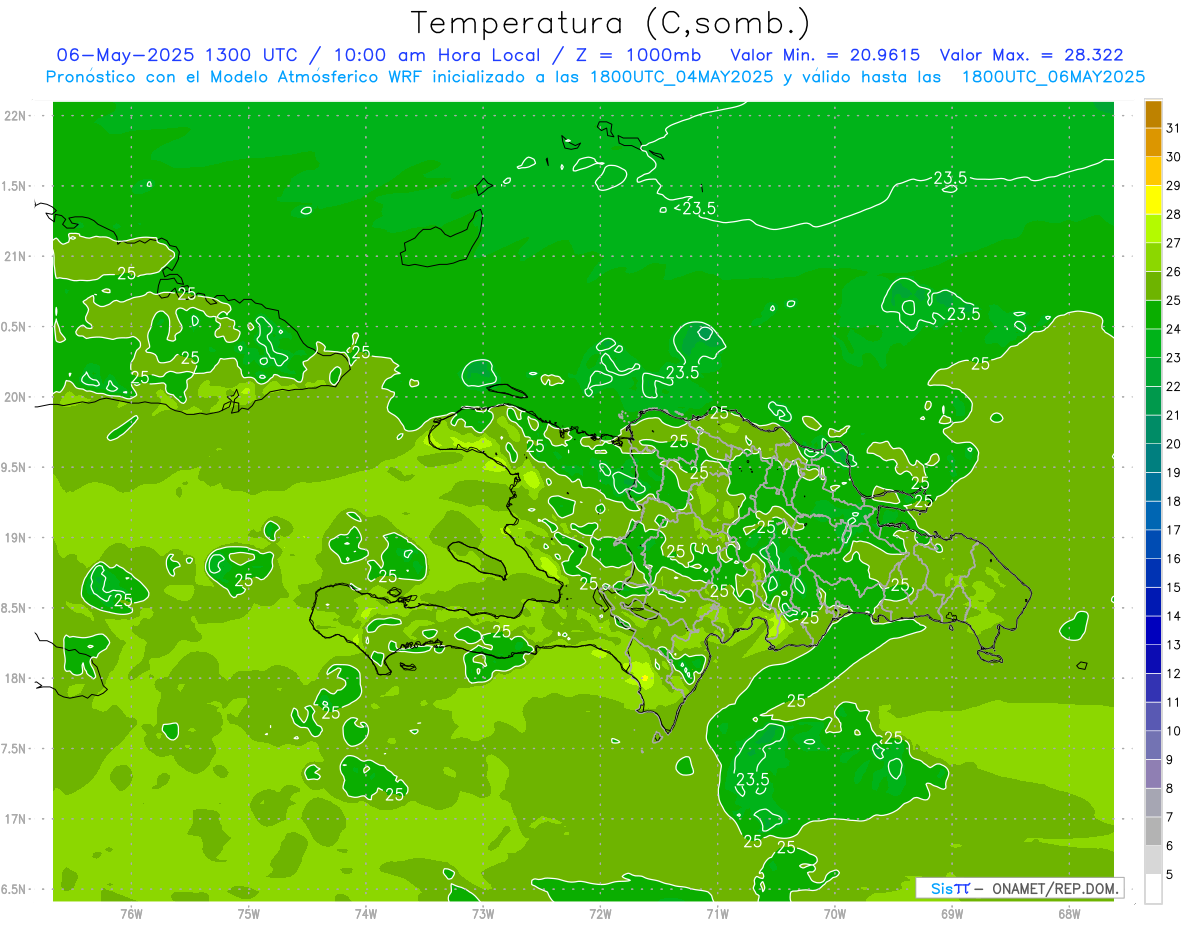Click the "31" label on the color scale
This screenshot has width=1200, height=927.
tap(1174, 128)
